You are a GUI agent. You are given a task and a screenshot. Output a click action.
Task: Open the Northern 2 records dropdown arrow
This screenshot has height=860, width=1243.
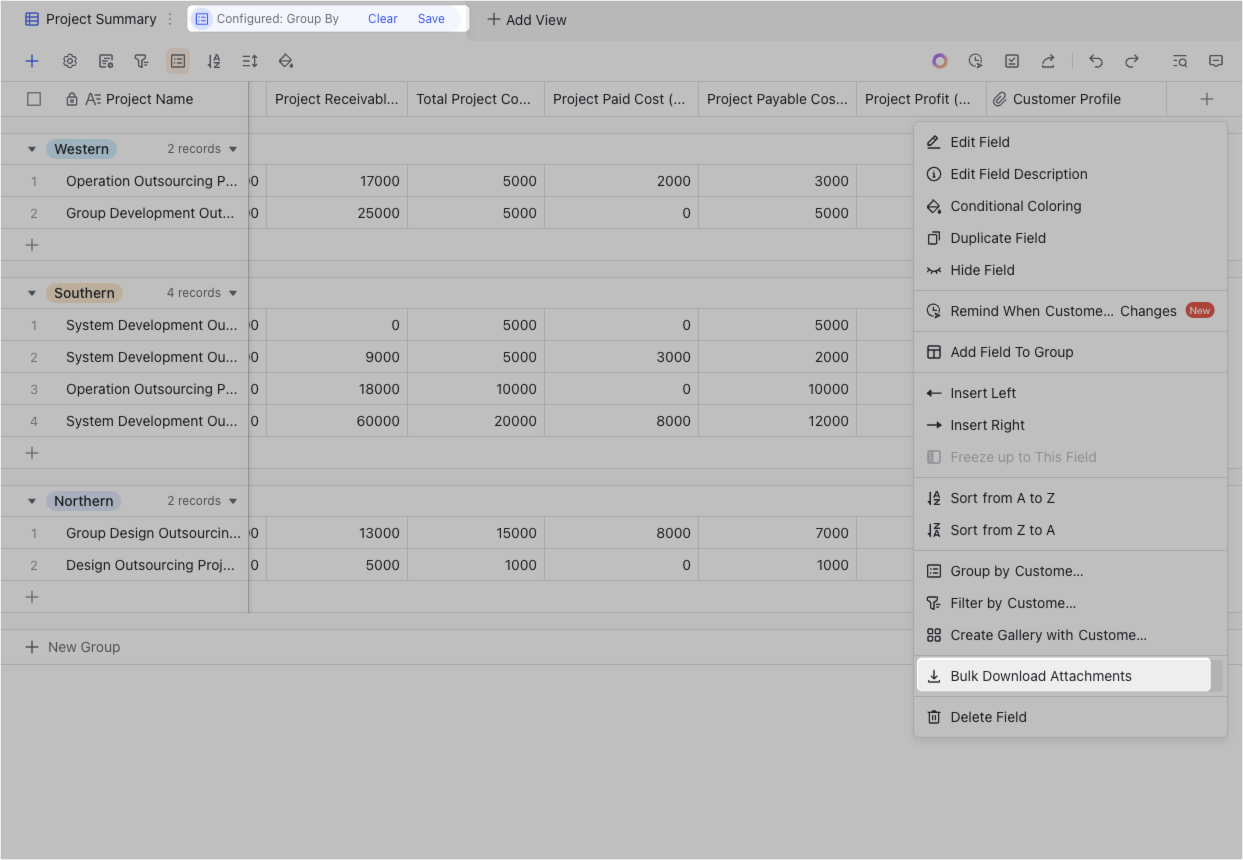(x=233, y=501)
